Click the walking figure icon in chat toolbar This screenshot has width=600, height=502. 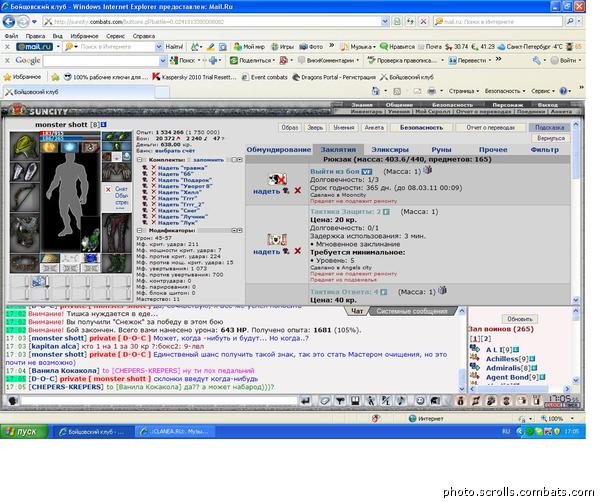point(370,401)
